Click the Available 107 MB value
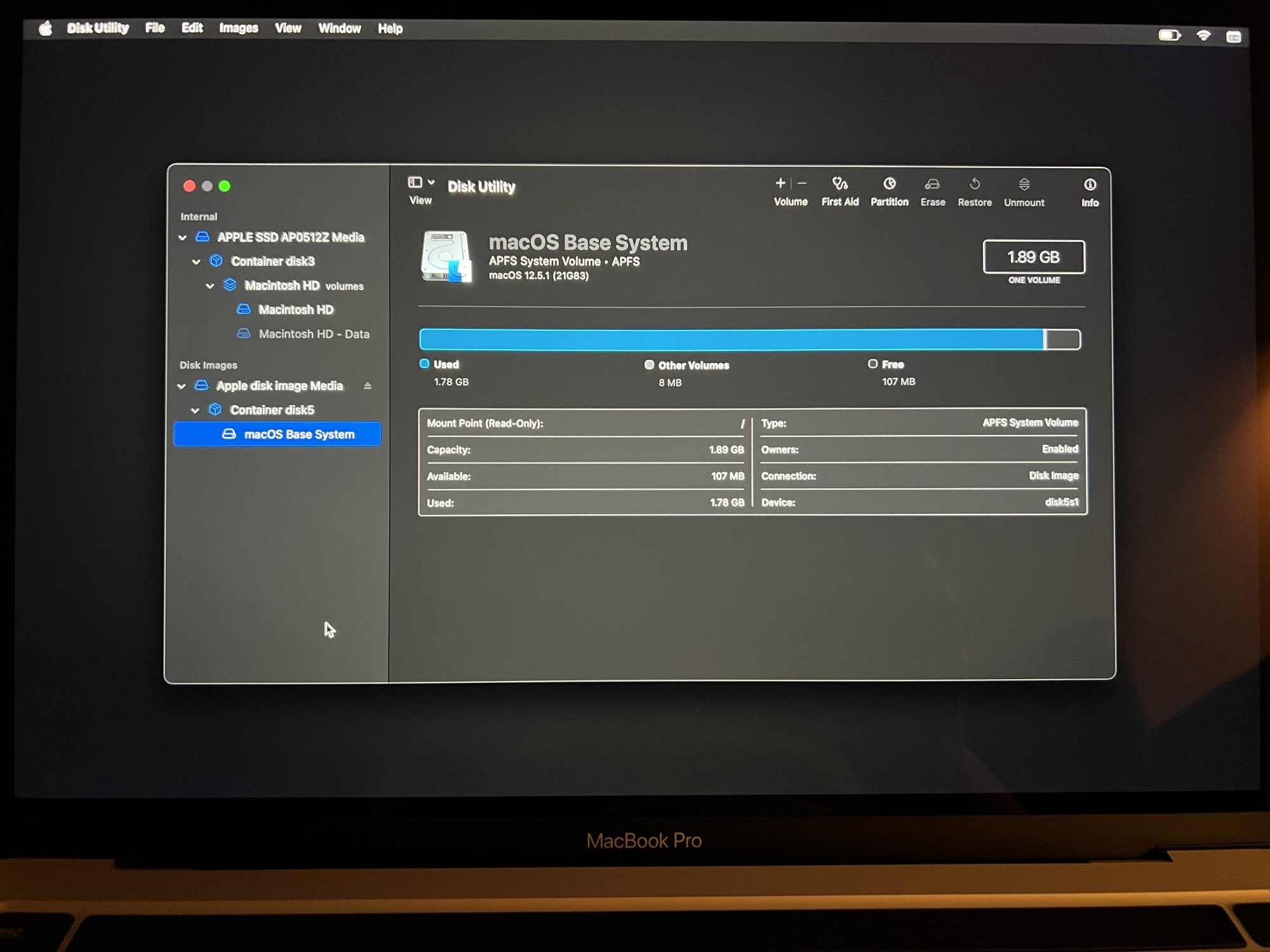This screenshot has width=1270, height=952. [x=728, y=477]
